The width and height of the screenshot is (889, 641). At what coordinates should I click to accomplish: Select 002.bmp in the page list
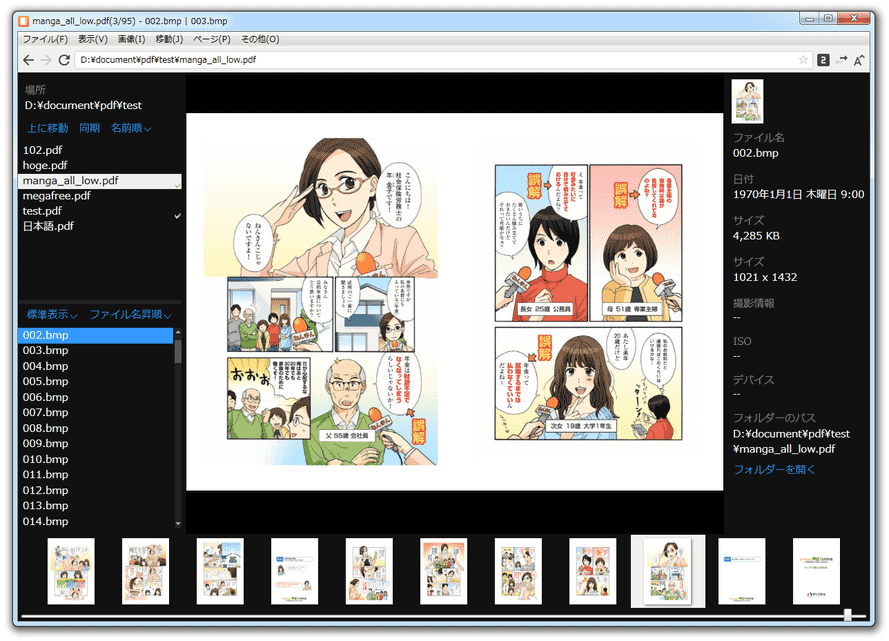click(96, 336)
